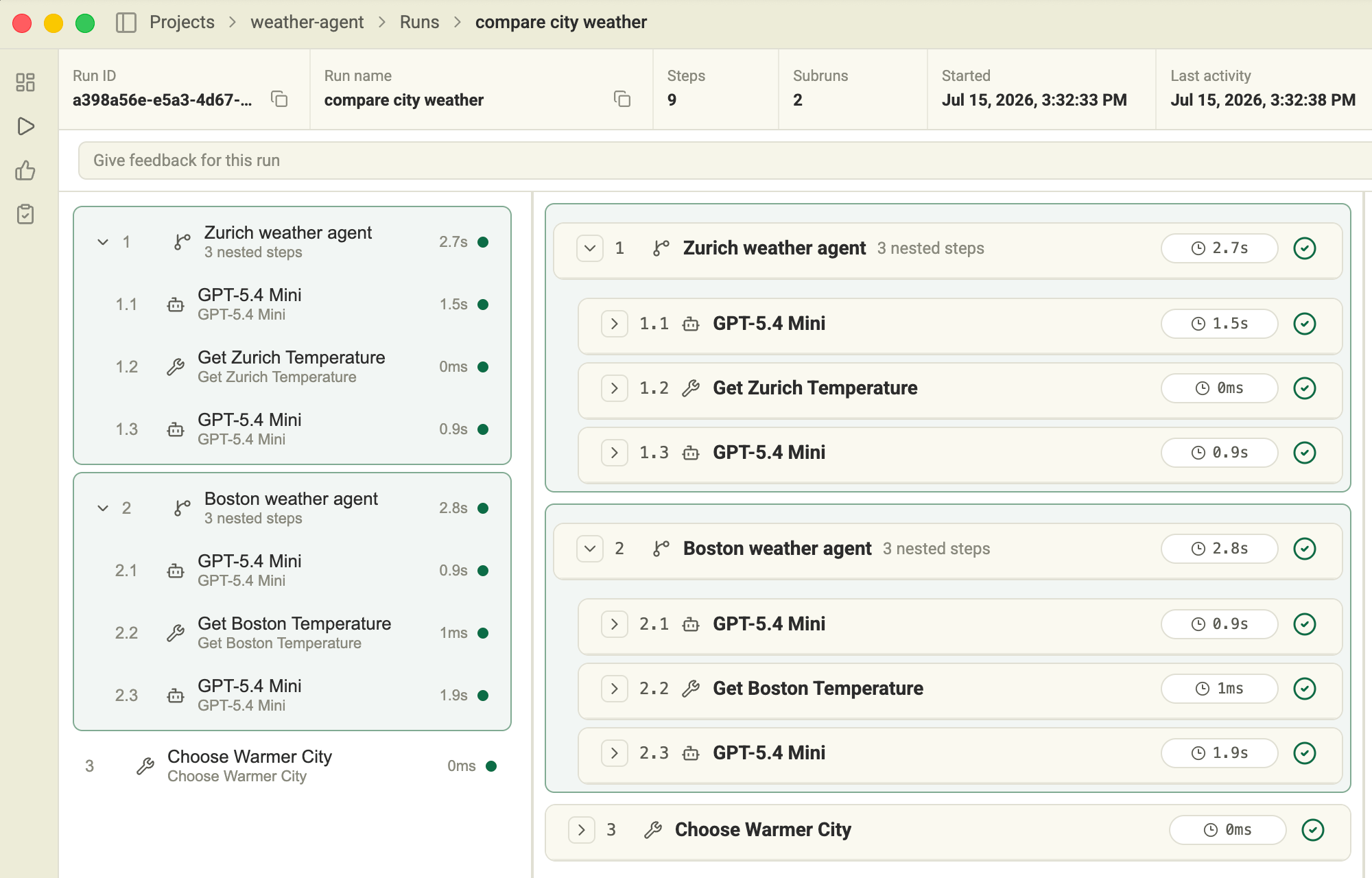Click the 1.9s duration pill on card 2.3
The width and height of the screenshot is (1372, 878).
1219,753
